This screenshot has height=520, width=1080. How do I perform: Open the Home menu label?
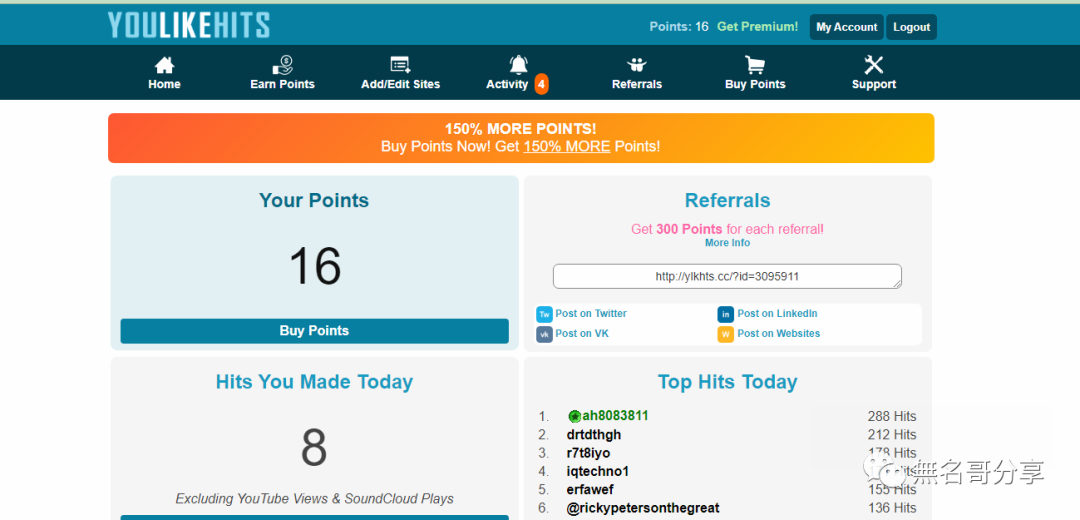164,84
